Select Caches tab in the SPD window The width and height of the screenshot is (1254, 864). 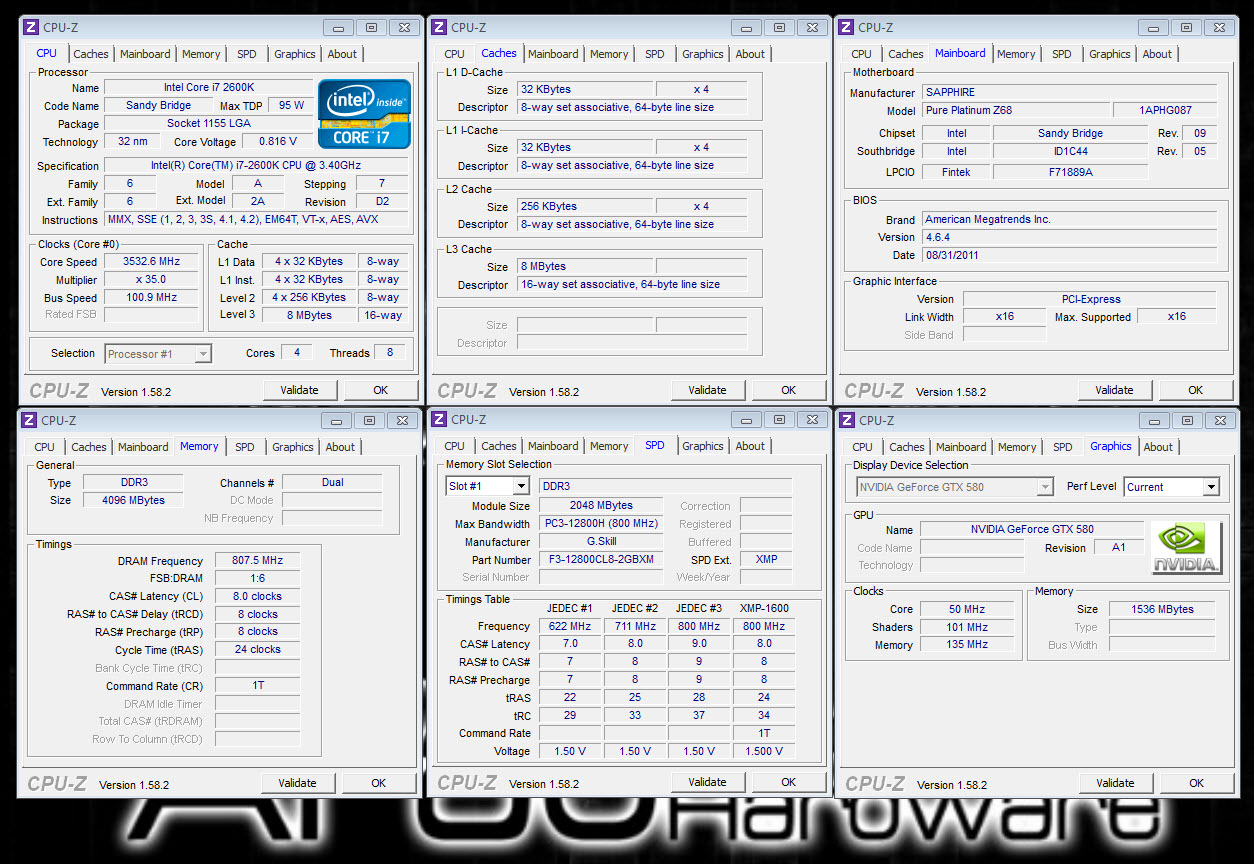tap(499, 446)
